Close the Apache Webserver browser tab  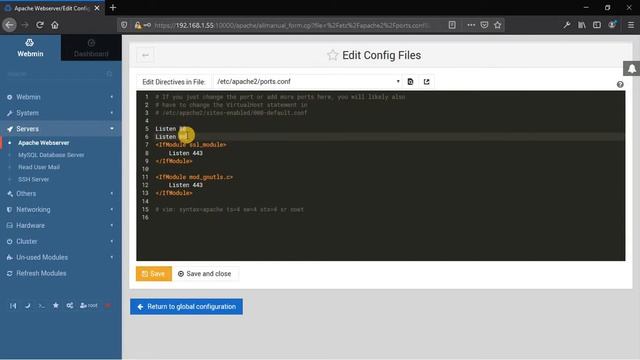coord(97,8)
